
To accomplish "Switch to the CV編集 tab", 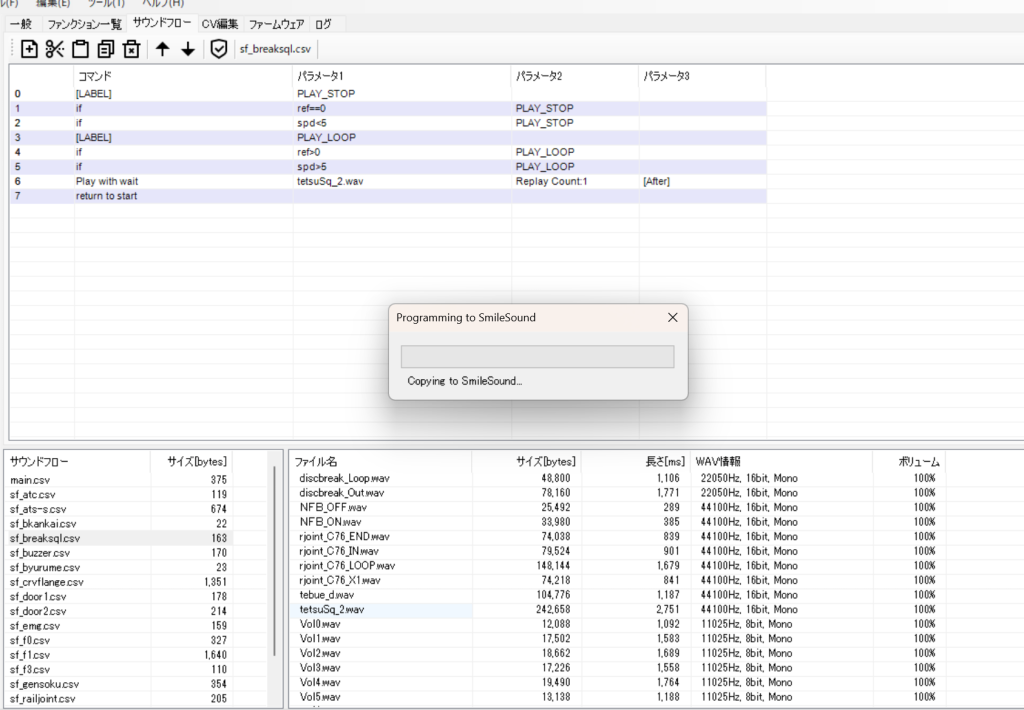I will [x=219, y=23].
